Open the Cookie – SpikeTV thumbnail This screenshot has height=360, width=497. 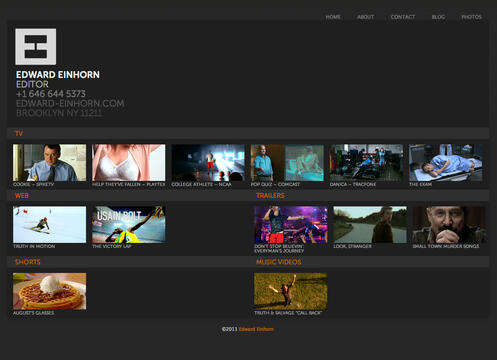[49, 163]
